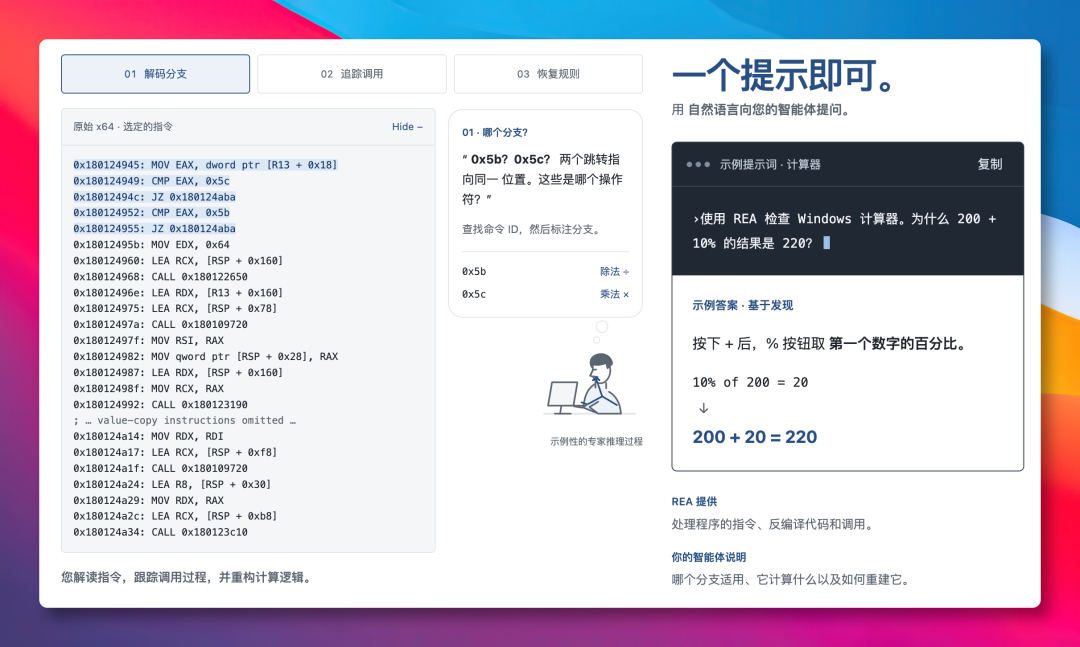Click the 10% of 200 = 20 line
Image resolution: width=1080 pixels, height=647 pixels.
(x=750, y=382)
